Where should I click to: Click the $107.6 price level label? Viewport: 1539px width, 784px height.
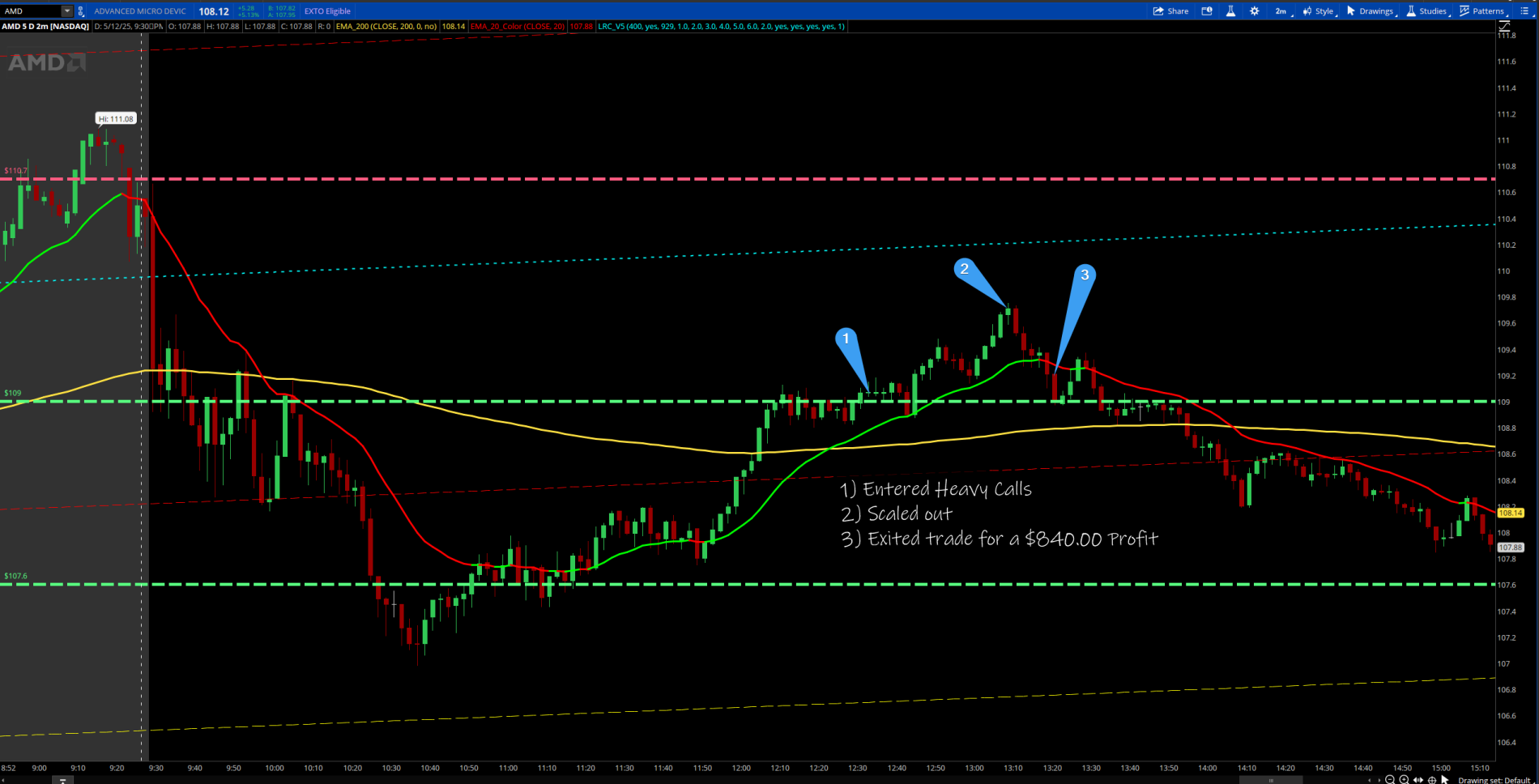[x=15, y=576]
